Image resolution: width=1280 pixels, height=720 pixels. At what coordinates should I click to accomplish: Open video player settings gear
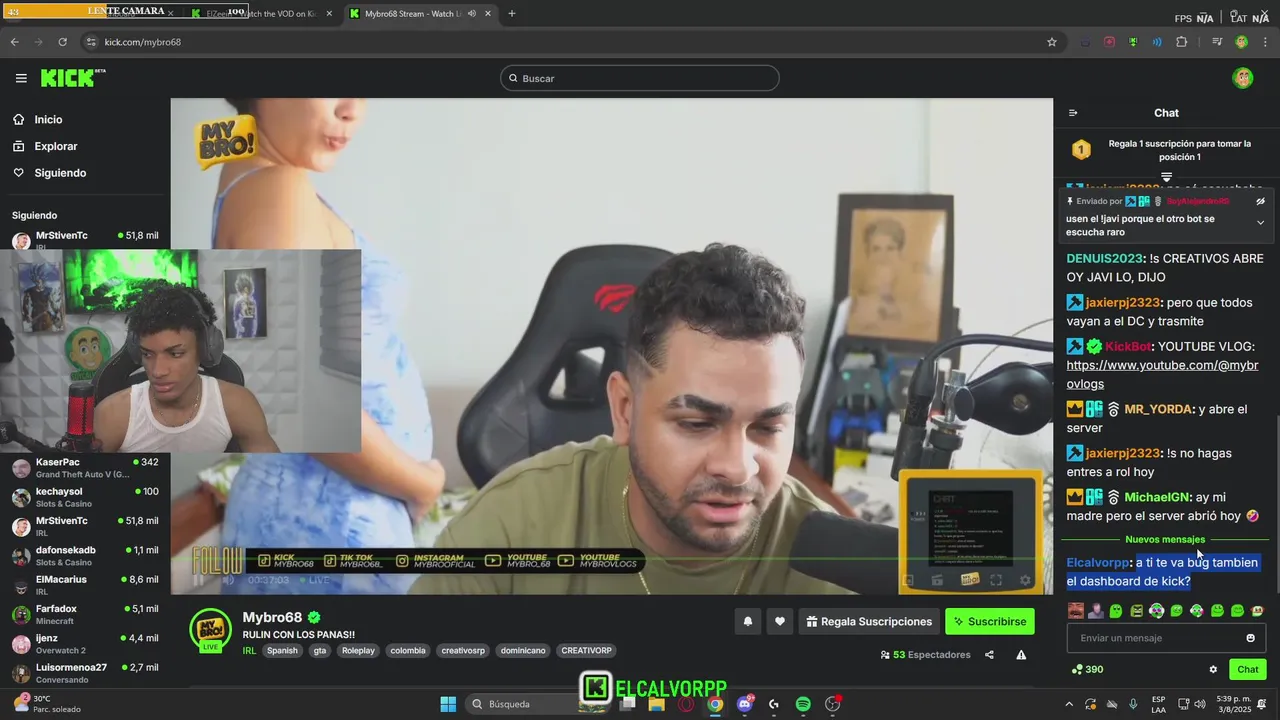[x=1025, y=580]
